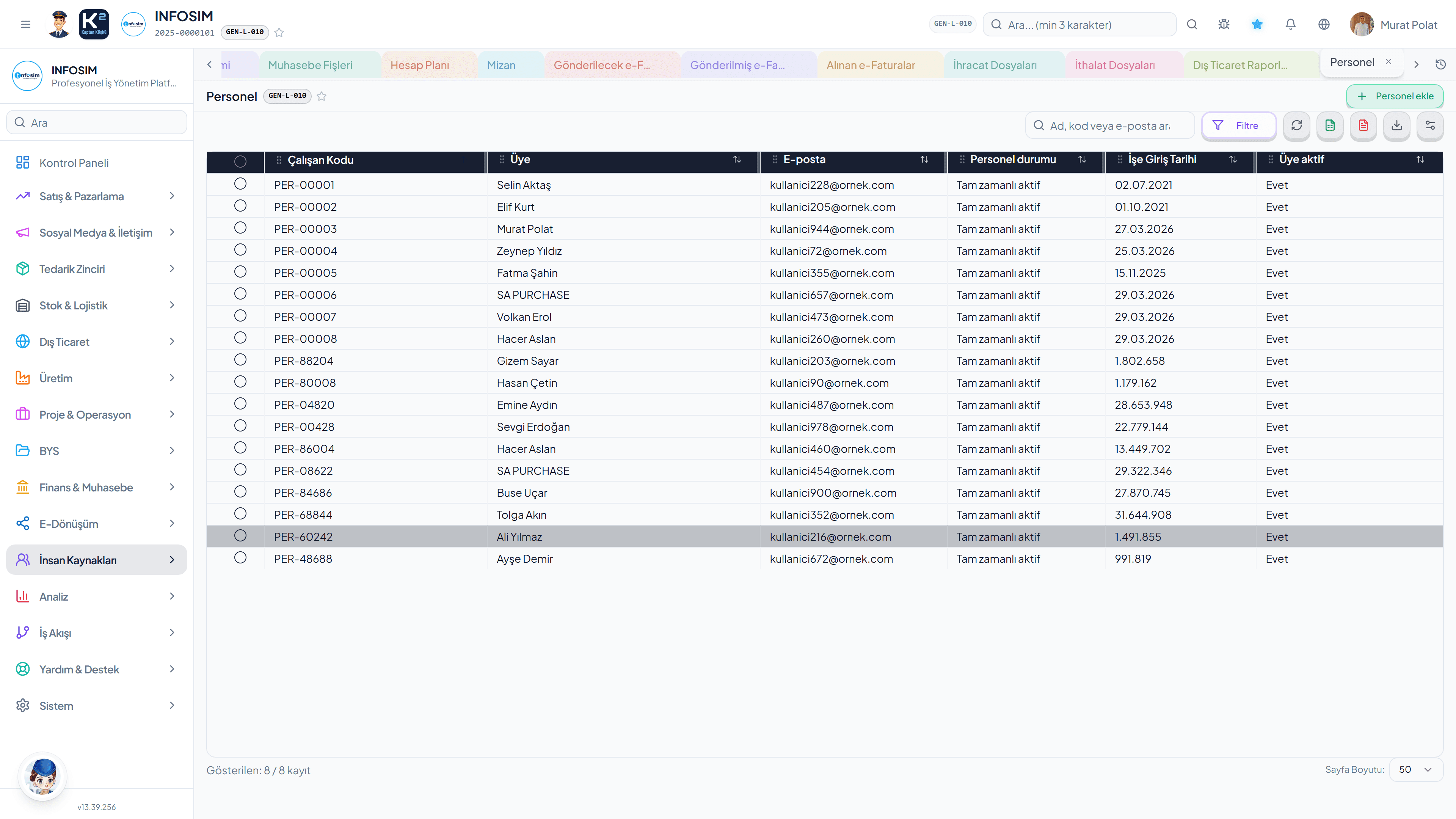
Task: Select row PER-00001 Selin Aktaş
Action: pos(240,184)
